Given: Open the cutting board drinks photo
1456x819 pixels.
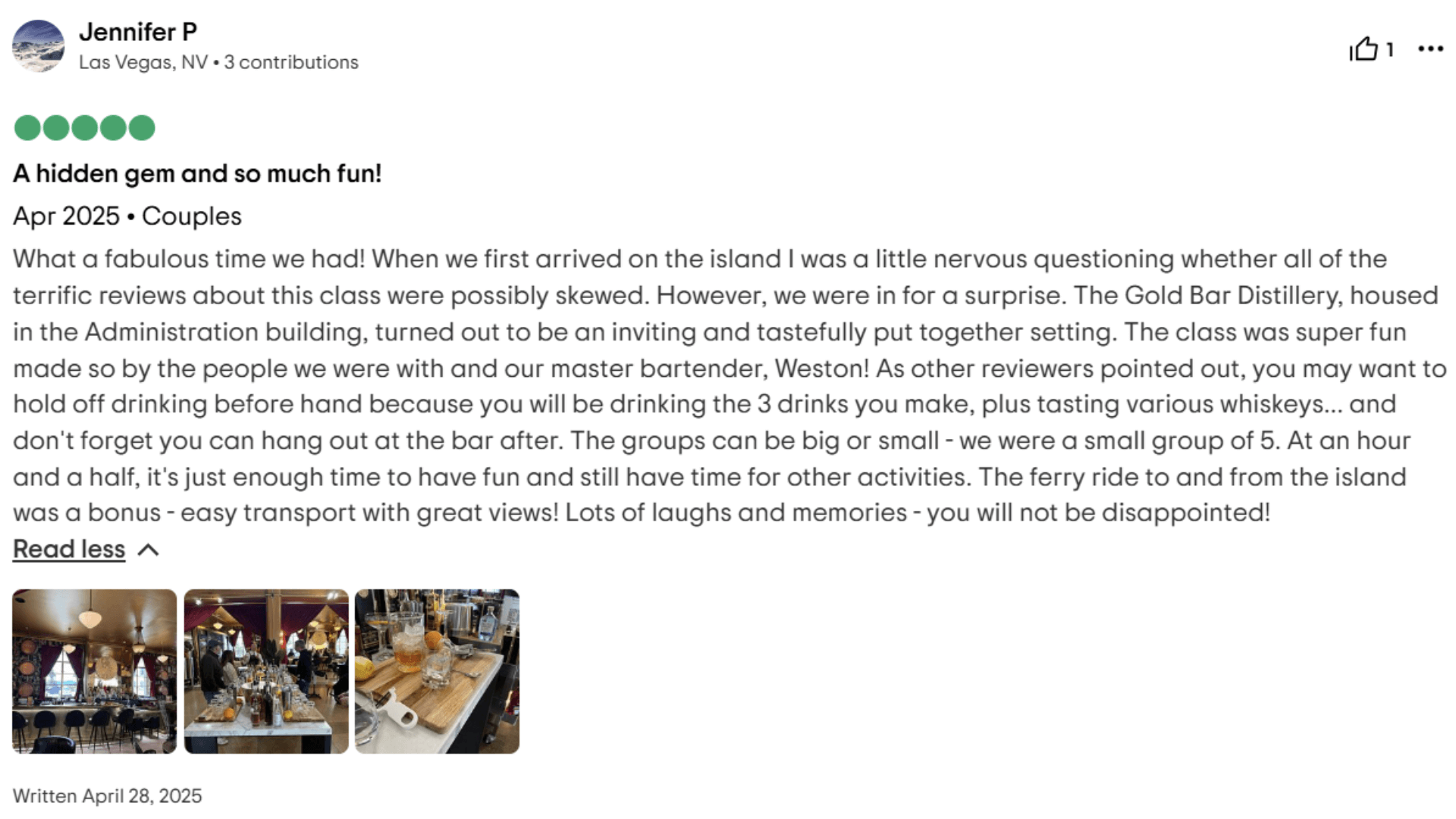Looking at the screenshot, I should pyautogui.click(x=437, y=671).
